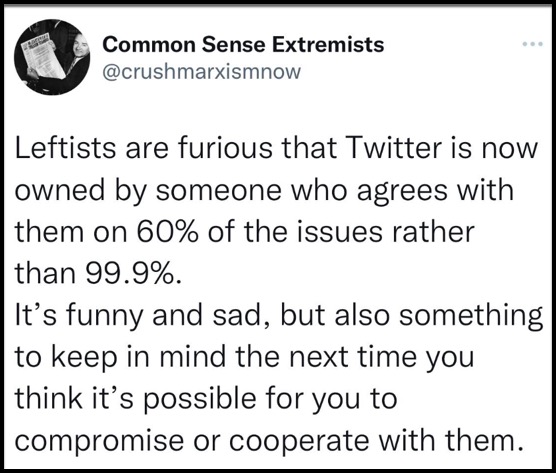Click the line "think it's possible for you"

(x=206, y=400)
